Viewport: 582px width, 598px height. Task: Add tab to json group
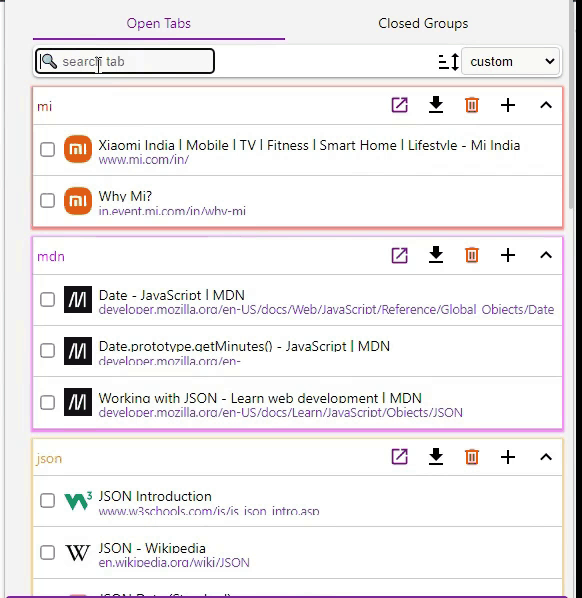click(508, 457)
